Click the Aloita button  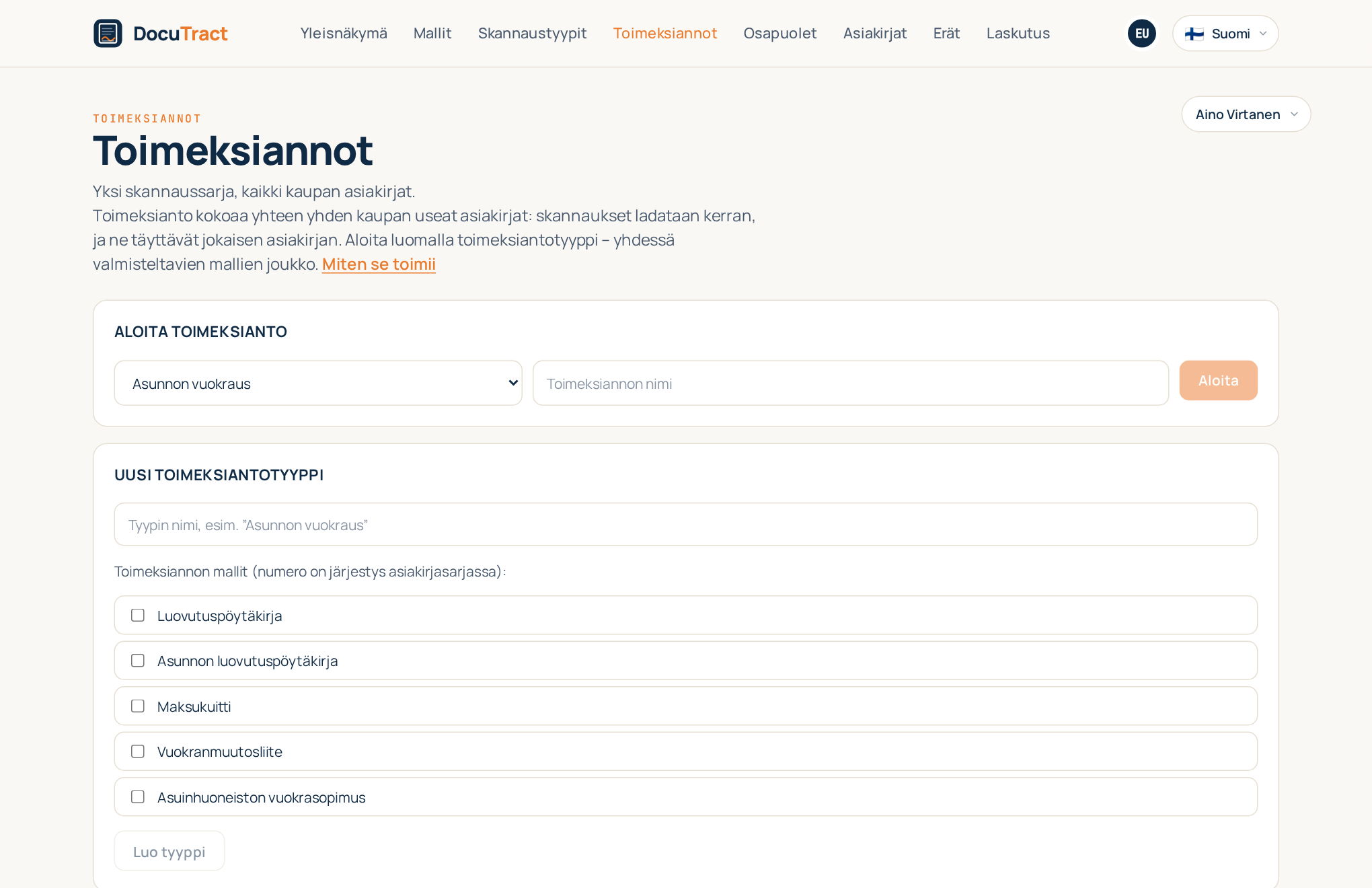tap(1218, 380)
